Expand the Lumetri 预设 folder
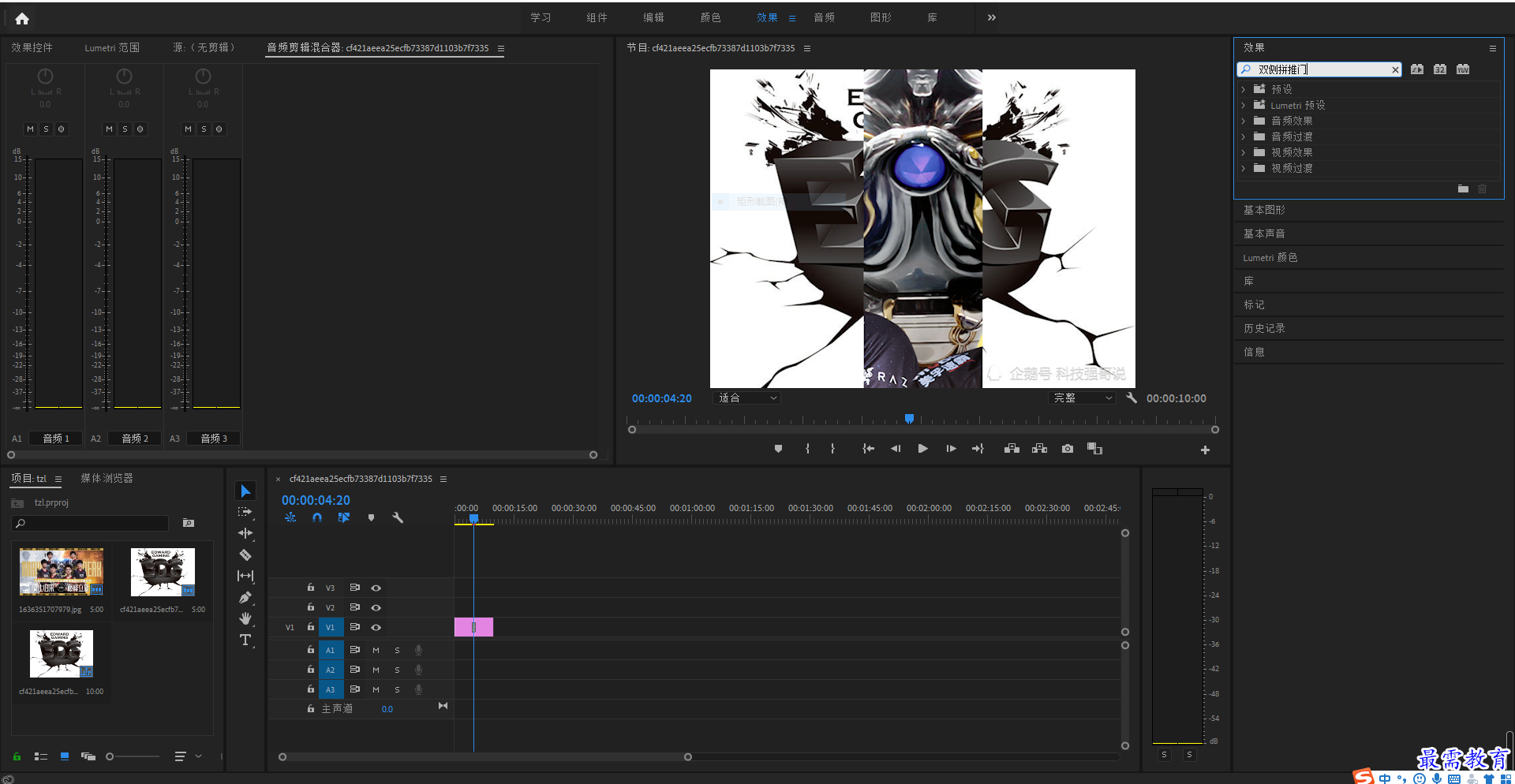This screenshot has height=784, width=1515. coord(1244,105)
